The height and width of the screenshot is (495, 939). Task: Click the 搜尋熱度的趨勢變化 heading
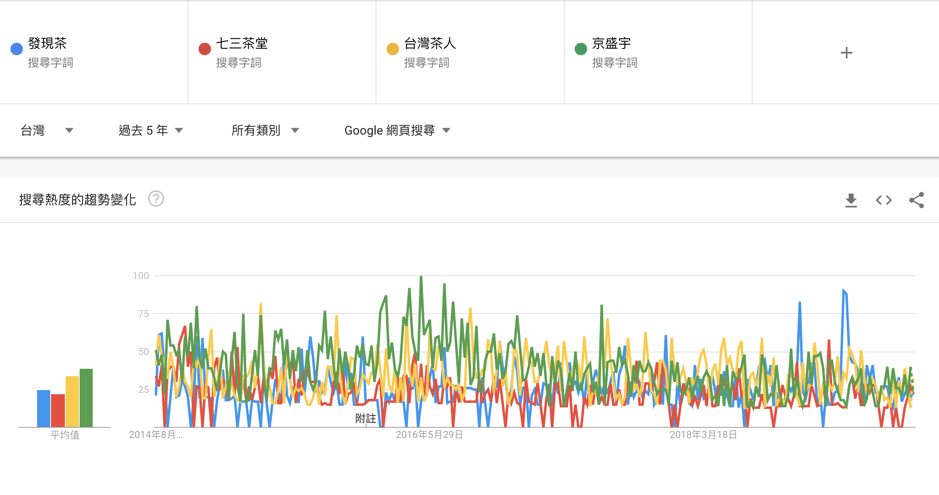click(78, 200)
